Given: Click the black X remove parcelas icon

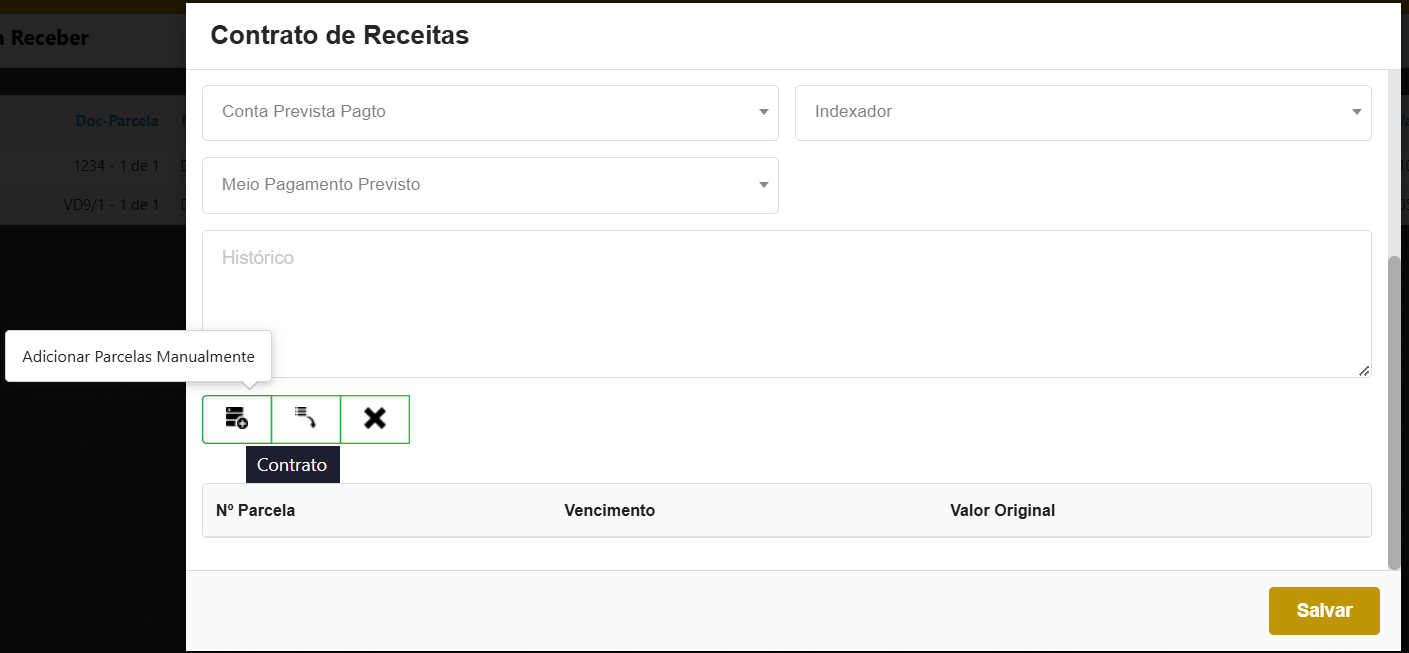Looking at the screenshot, I should coord(375,419).
